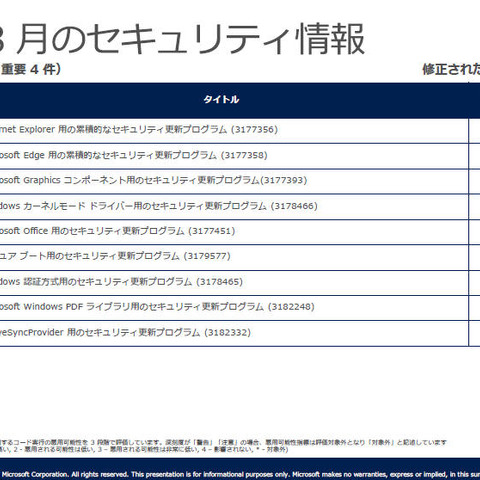Click the 重要 4 件 subtitle text

(x=31, y=69)
